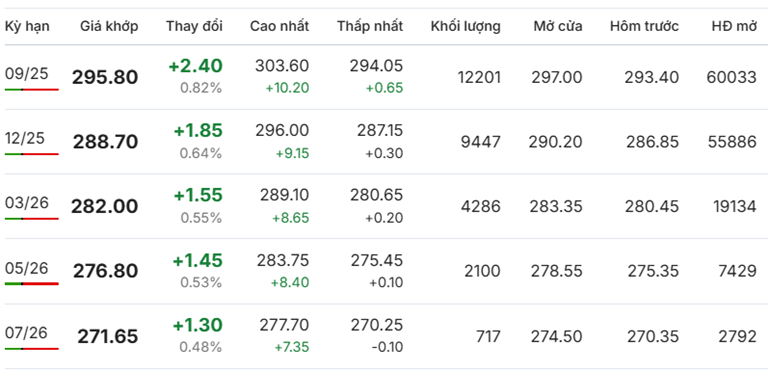The image size is (770, 371).
Task: Click volume value 4286
Action: tap(481, 206)
